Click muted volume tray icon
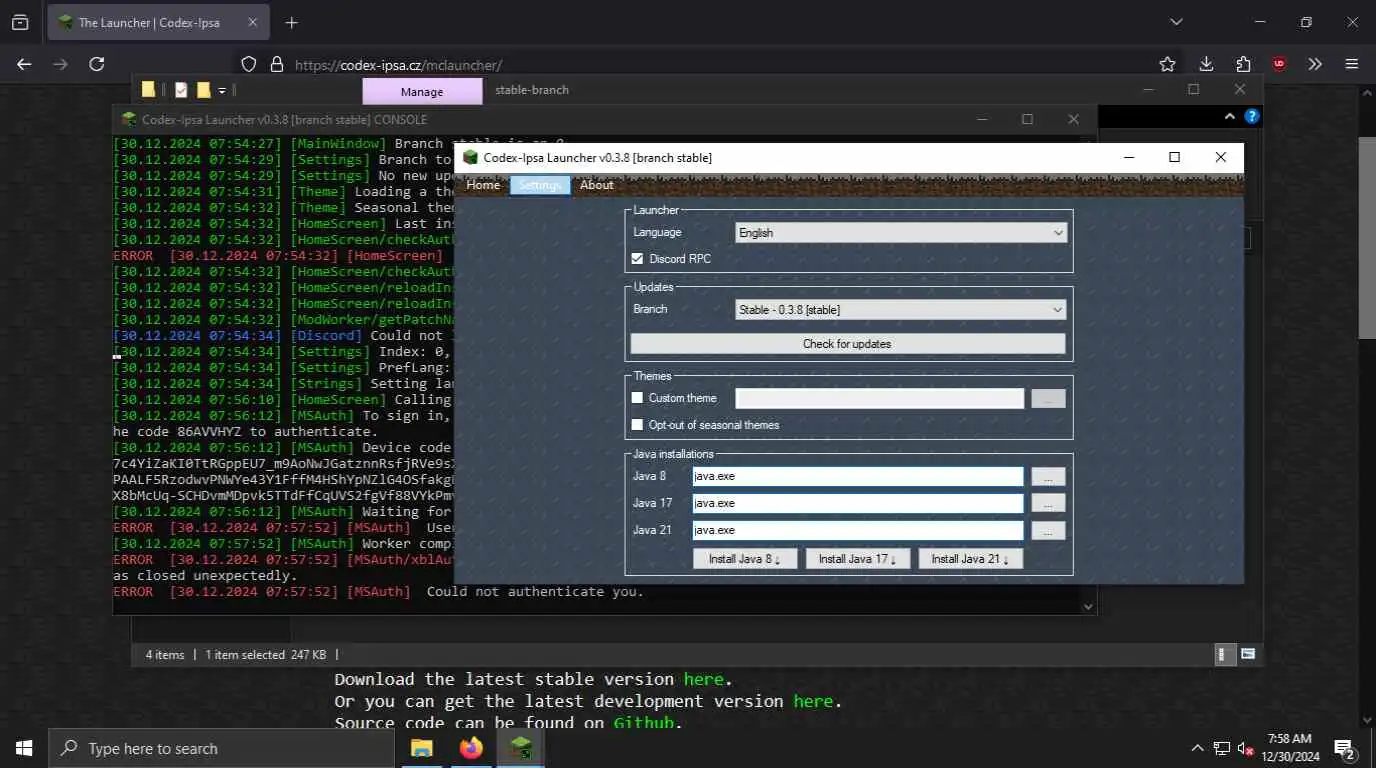The height and width of the screenshot is (768, 1376). [x=1246, y=748]
